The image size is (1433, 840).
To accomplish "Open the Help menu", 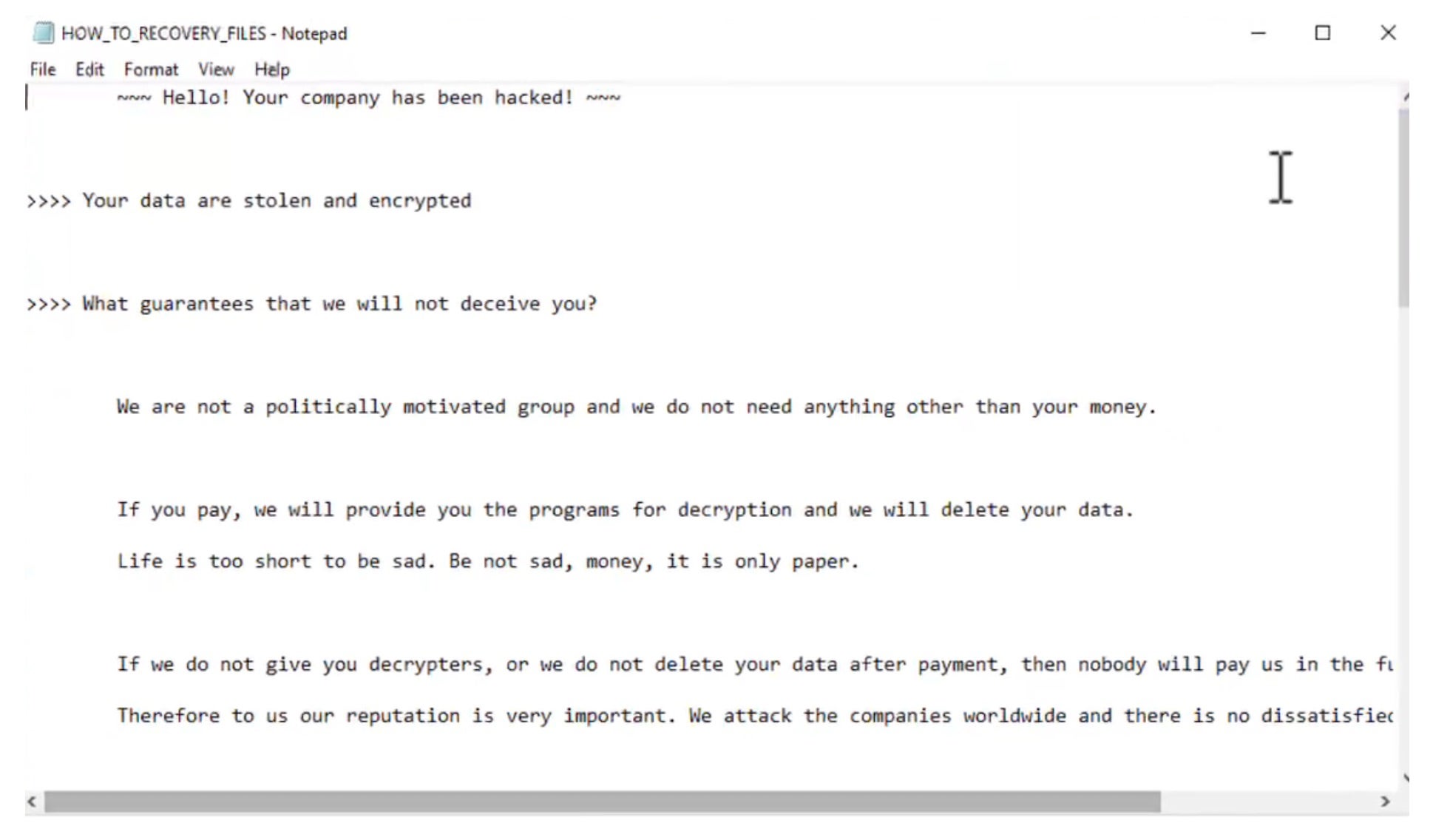I will pos(272,70).
